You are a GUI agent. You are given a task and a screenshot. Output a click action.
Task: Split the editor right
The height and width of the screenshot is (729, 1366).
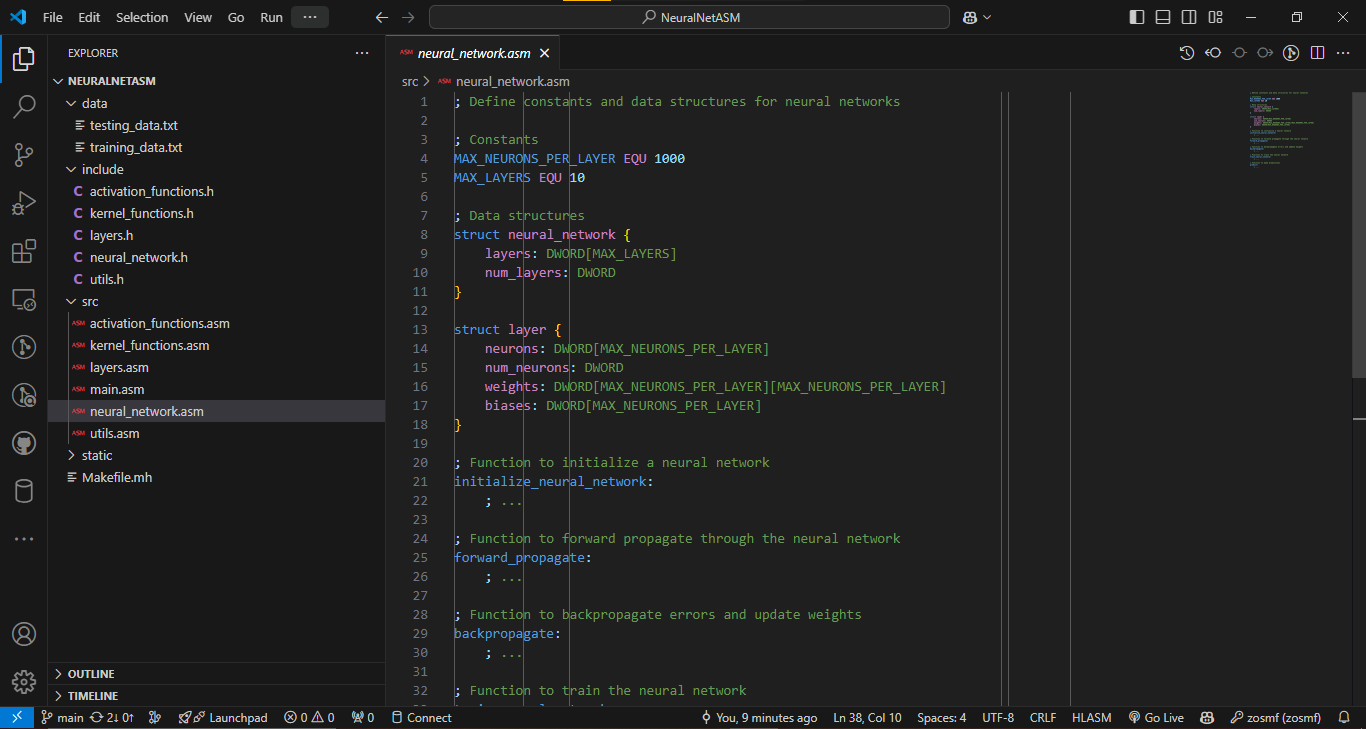point(1317,53)
